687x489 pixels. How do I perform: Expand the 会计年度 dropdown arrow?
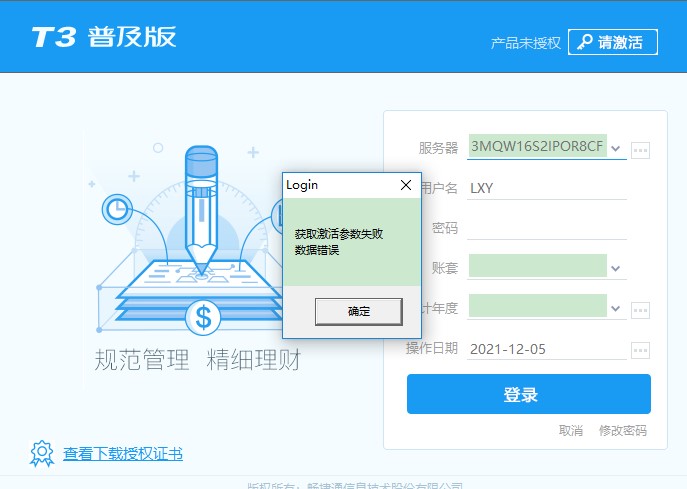(616, 308)
